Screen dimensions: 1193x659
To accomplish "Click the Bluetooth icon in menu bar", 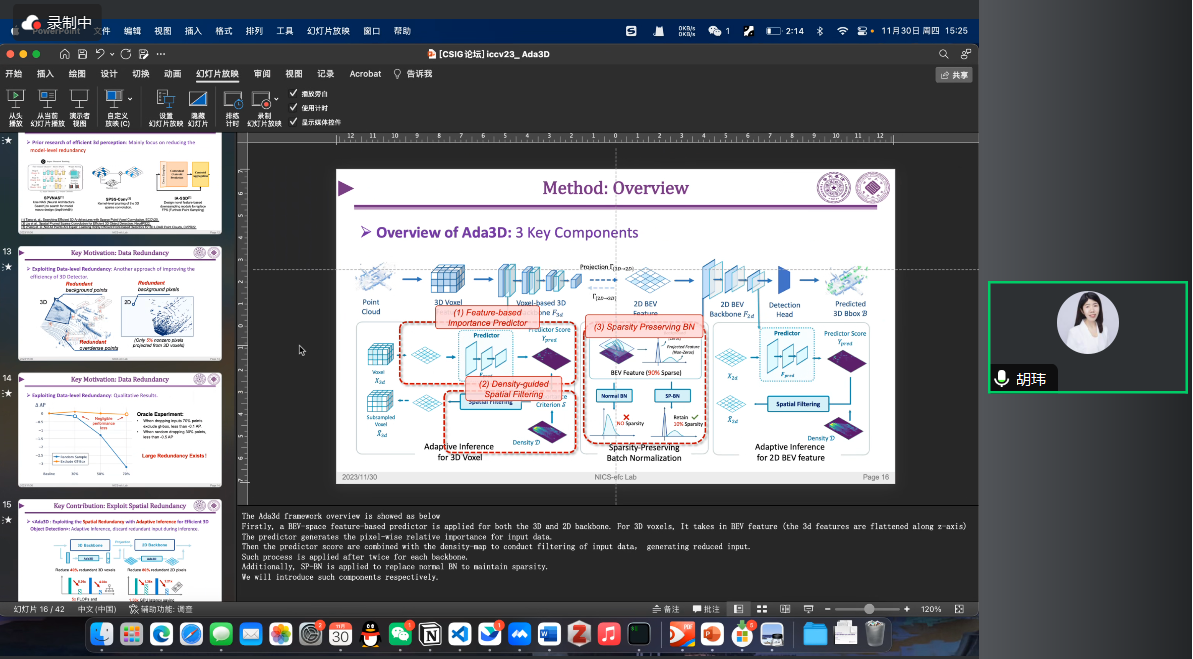I will 820,31.
